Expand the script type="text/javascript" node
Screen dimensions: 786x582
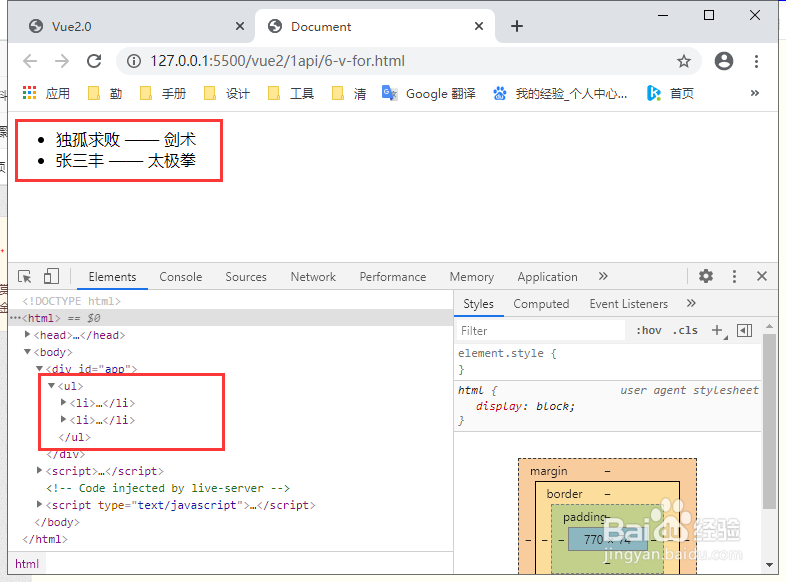pos(40,504)
